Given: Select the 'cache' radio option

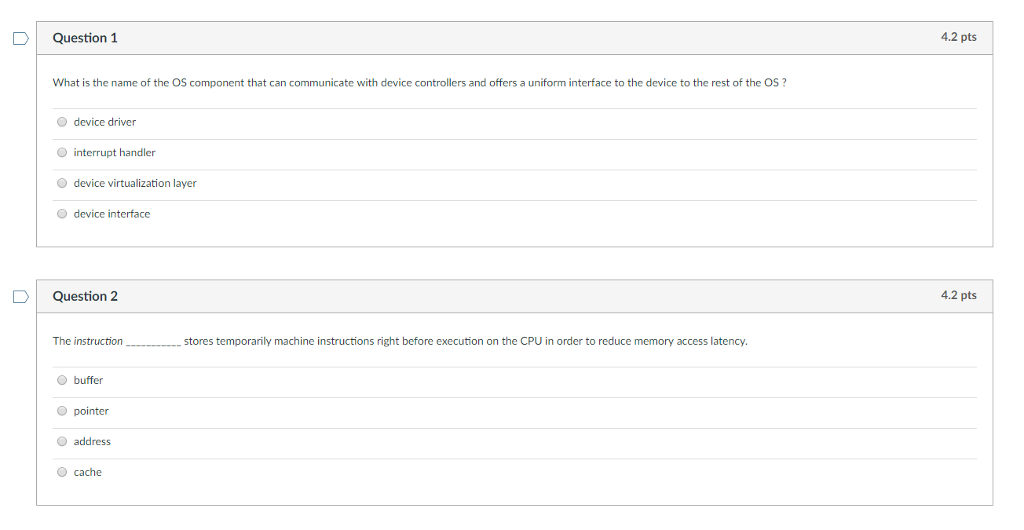Looking at the screenshot, I should point(62,472).
